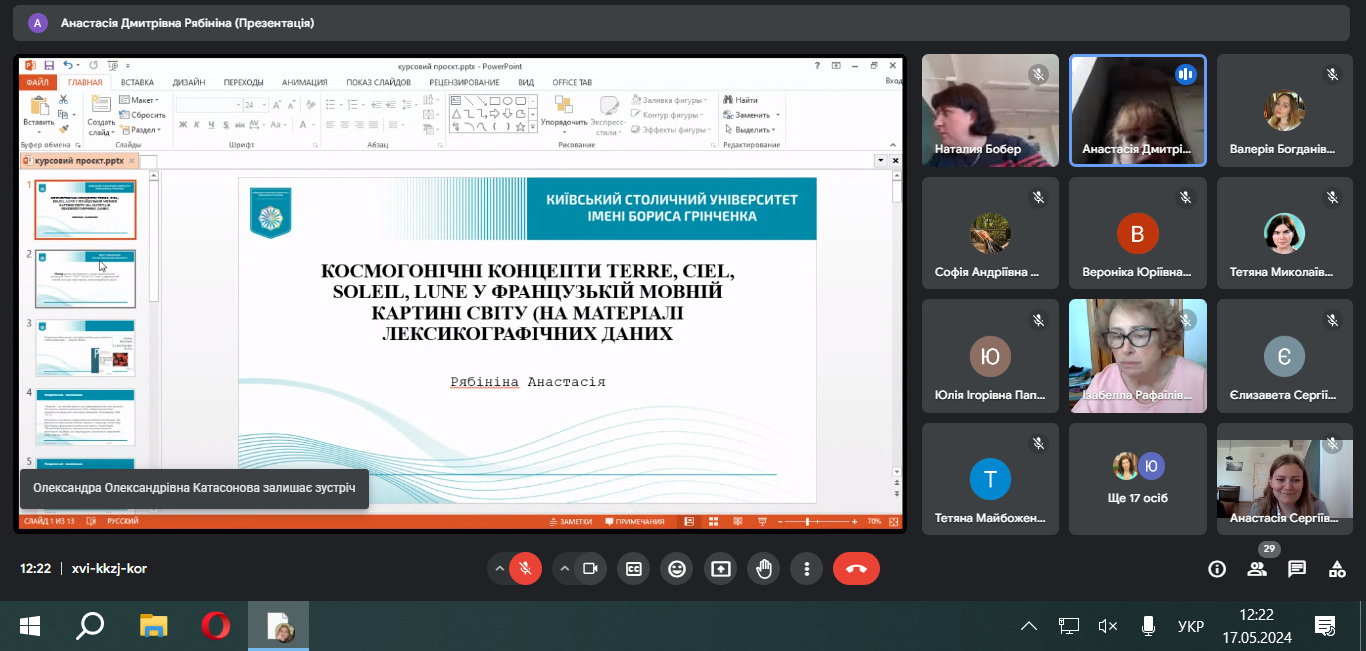The height and width of the screenshot is (651, 1366).
Task: Open the Meet activities panel
Action: 1337,569
